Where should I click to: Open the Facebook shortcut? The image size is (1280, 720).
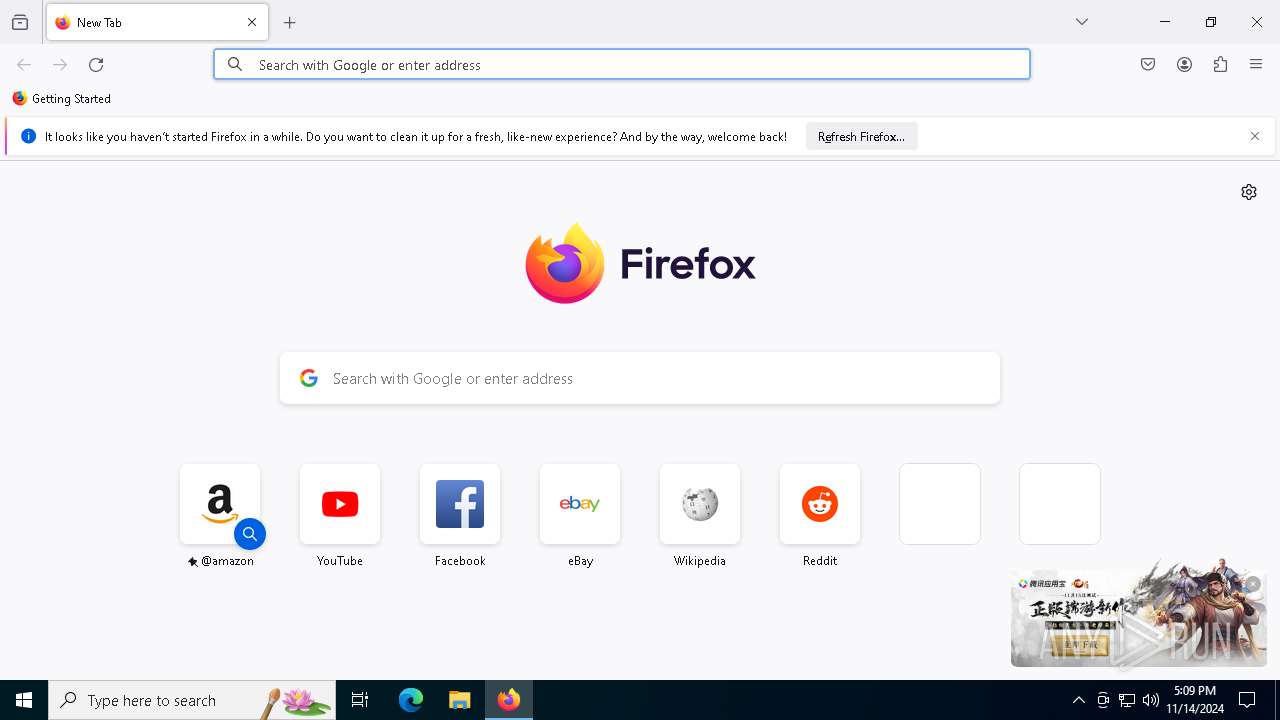(460, 504)
